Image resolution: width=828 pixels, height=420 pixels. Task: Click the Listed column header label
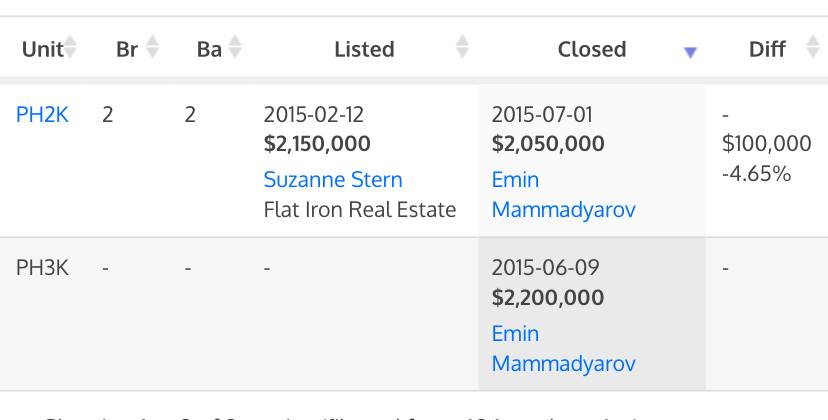pos(364,49)
